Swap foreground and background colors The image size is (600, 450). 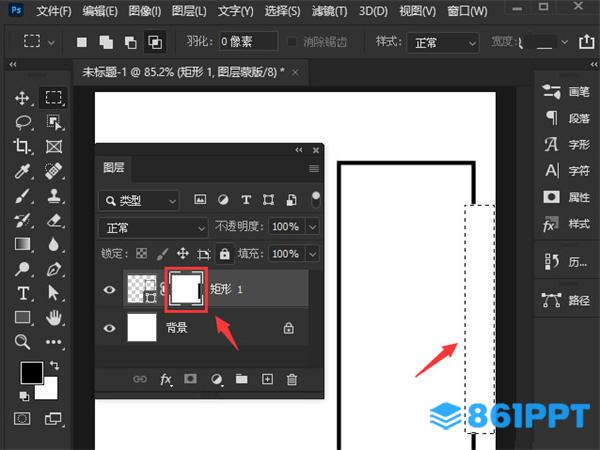(54, 365)
